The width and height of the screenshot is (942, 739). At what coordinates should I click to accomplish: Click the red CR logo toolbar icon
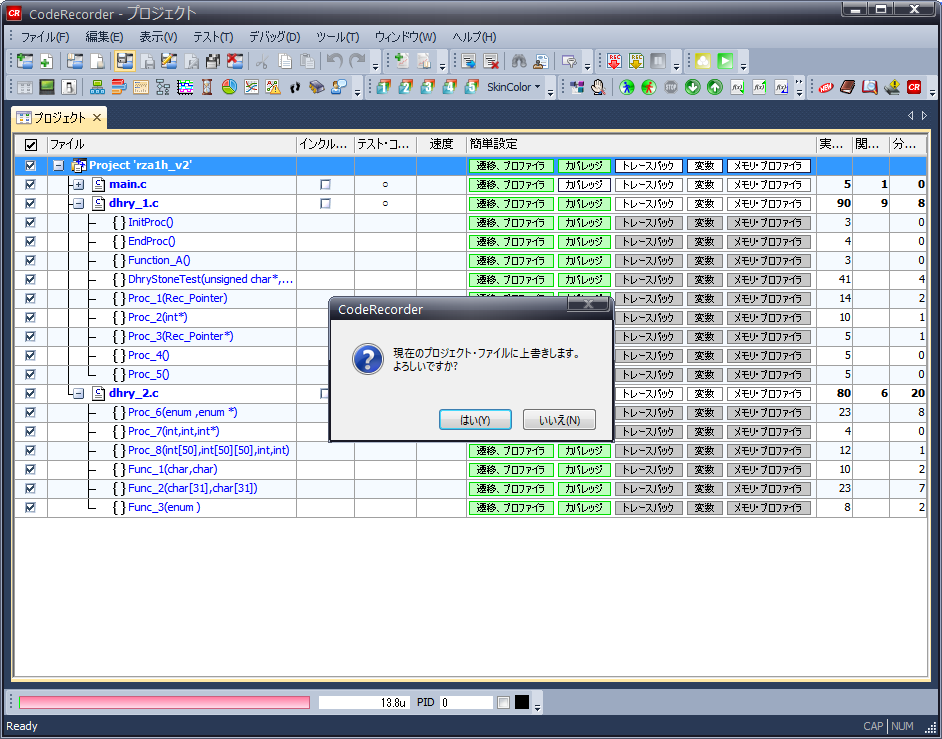point(914,87)
